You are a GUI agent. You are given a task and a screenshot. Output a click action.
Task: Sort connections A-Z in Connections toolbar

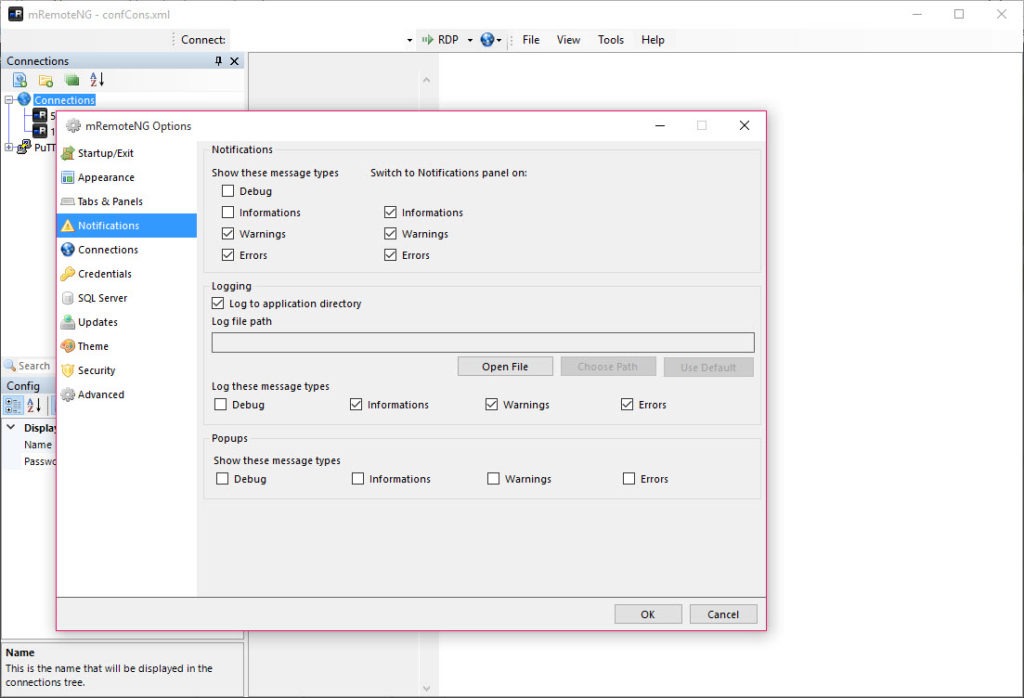[97, 80]
